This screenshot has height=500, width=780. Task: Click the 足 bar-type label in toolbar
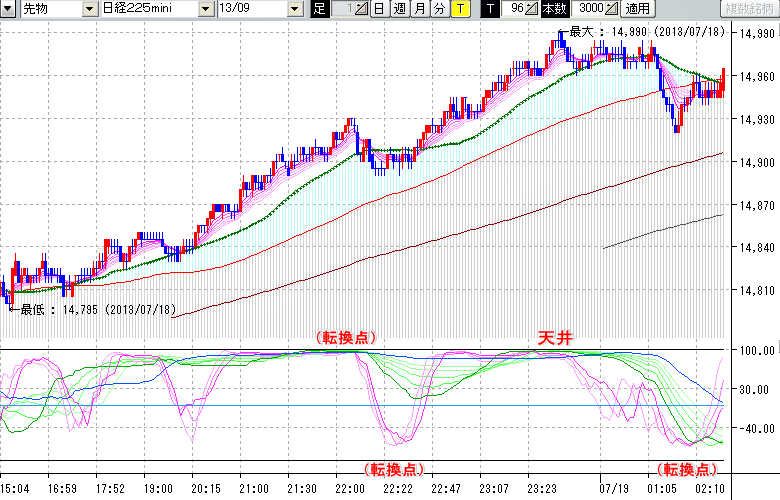(319, 9)
